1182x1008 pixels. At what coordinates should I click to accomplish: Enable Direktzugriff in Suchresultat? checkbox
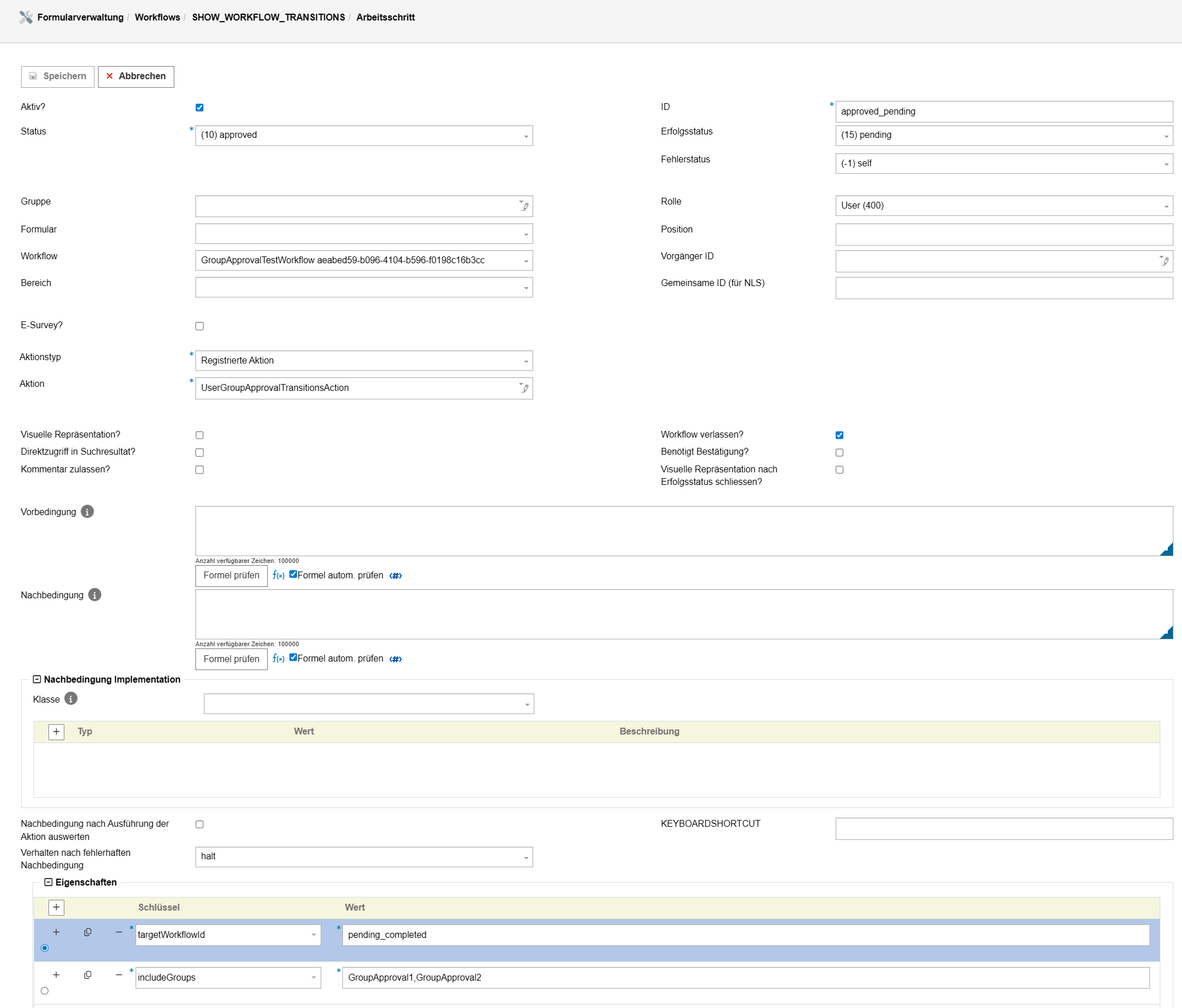click(200, 452)
